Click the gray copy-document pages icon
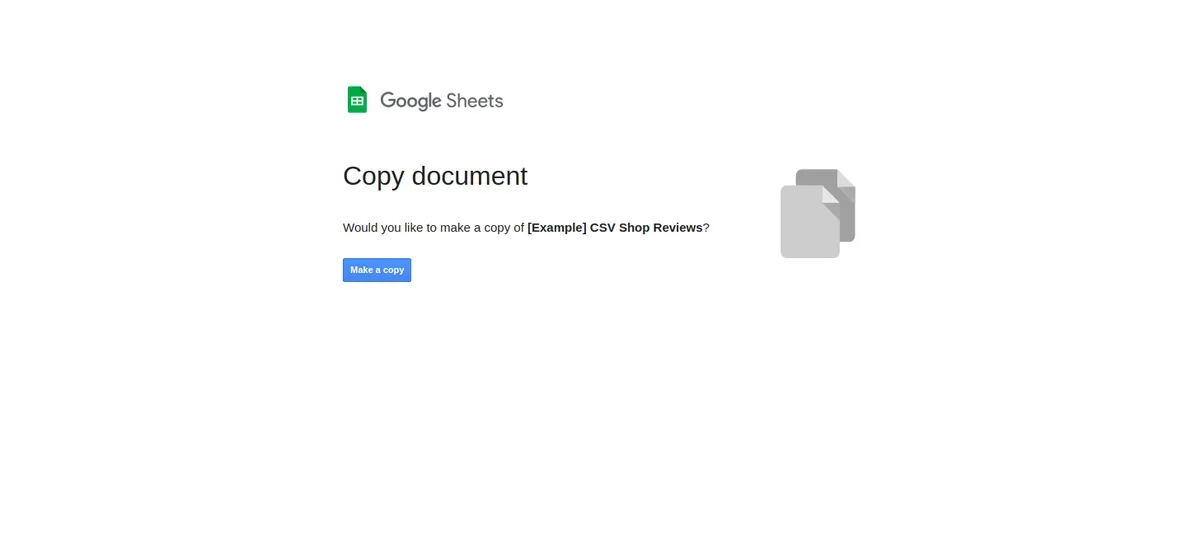The height and width of the screenshot is (555, 1200). pyautogui.click(x=818, y=213)
